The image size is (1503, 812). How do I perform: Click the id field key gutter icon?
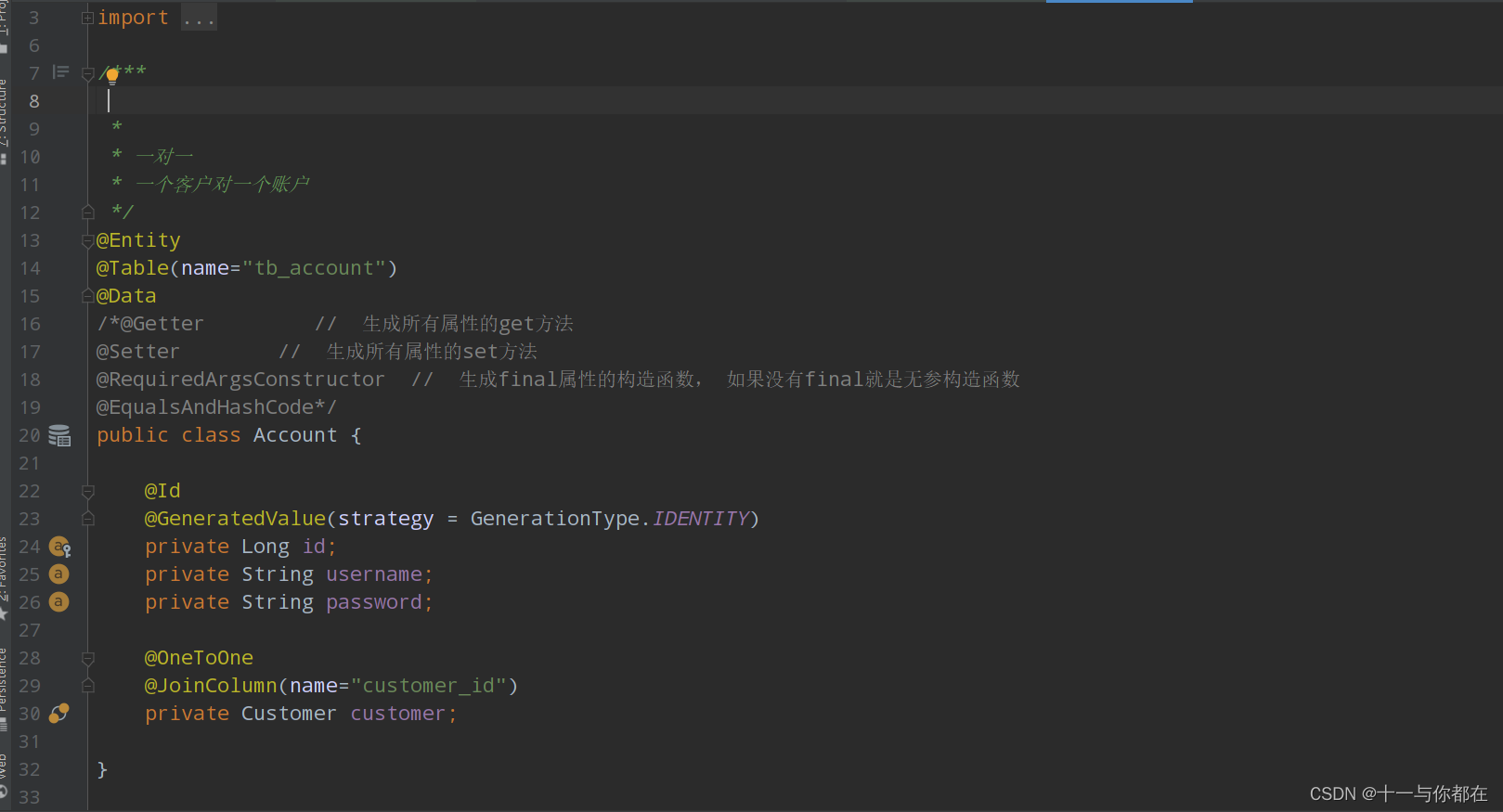coord(59,547)
